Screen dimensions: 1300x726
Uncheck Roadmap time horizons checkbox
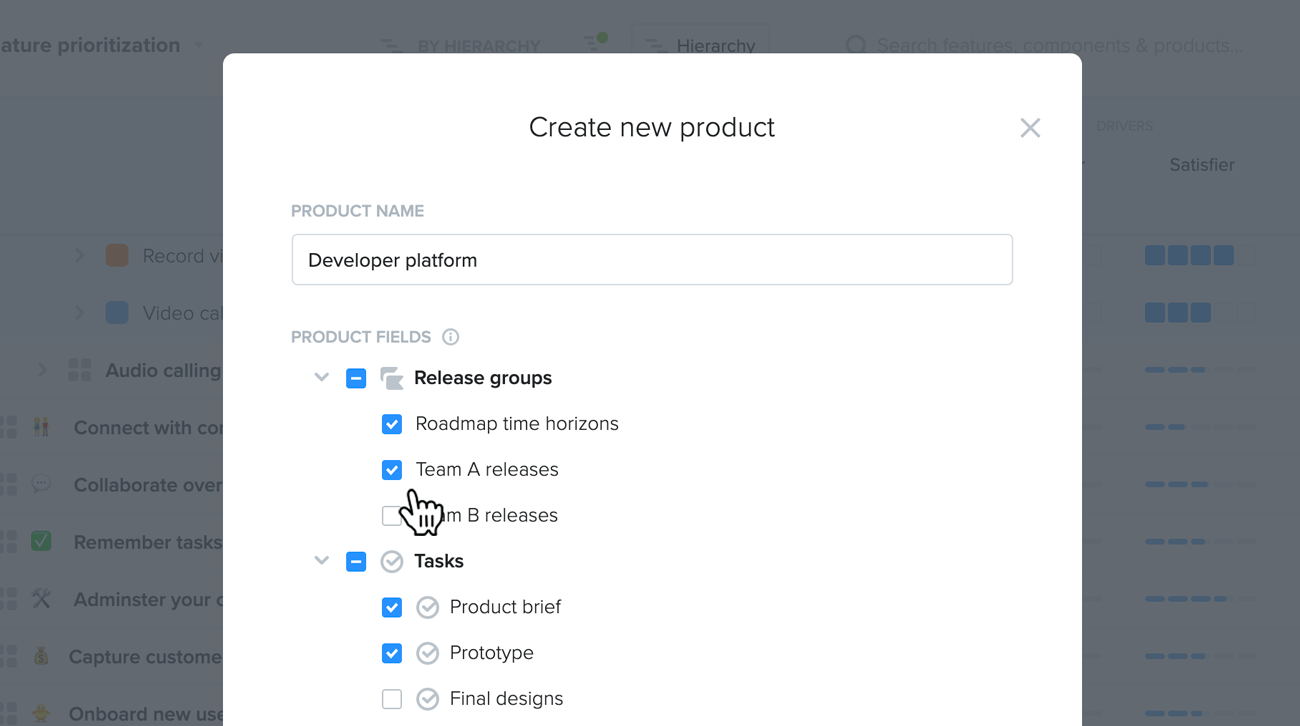tap(392, 424)
